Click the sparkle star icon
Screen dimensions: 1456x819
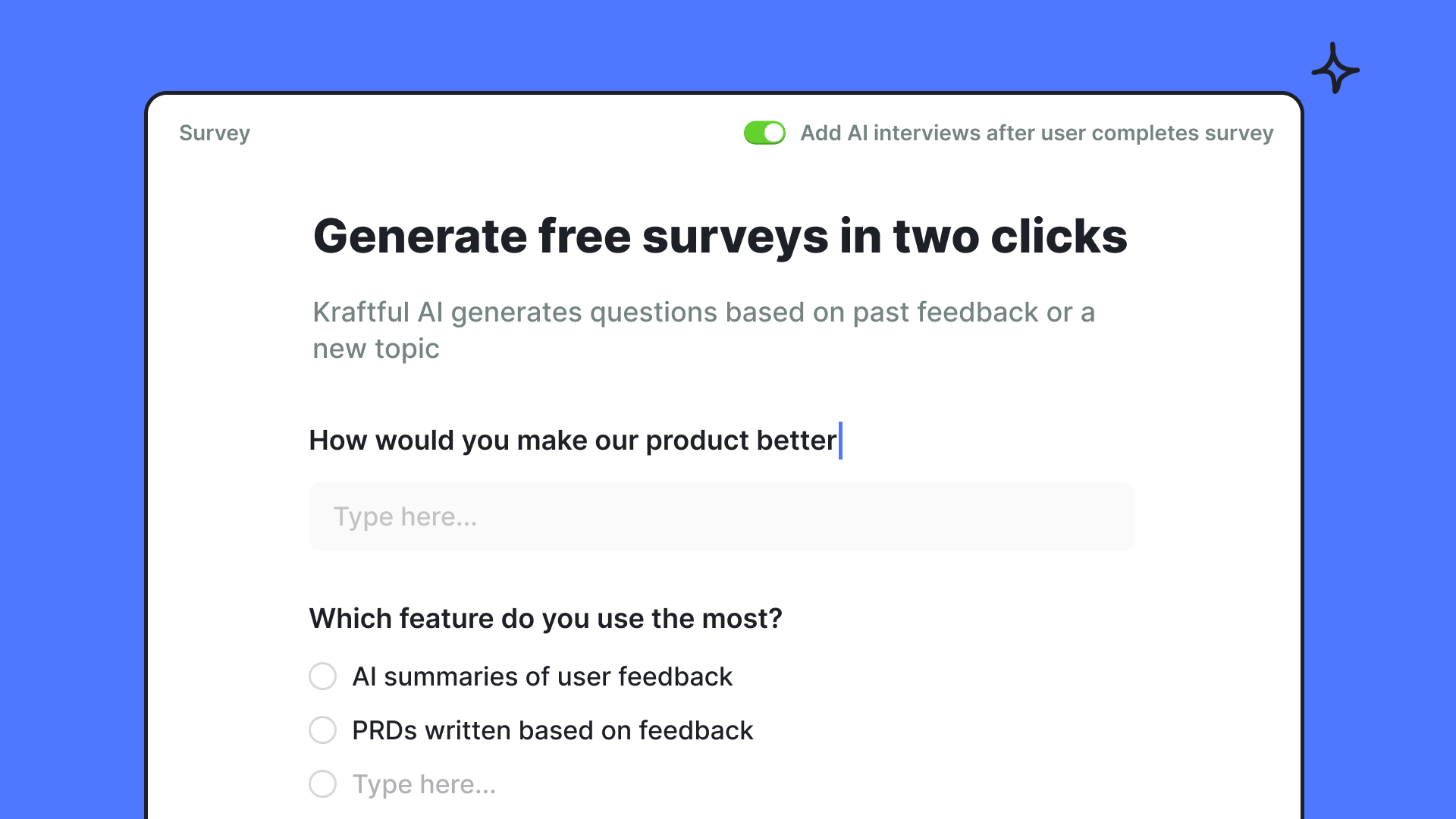1335,69
